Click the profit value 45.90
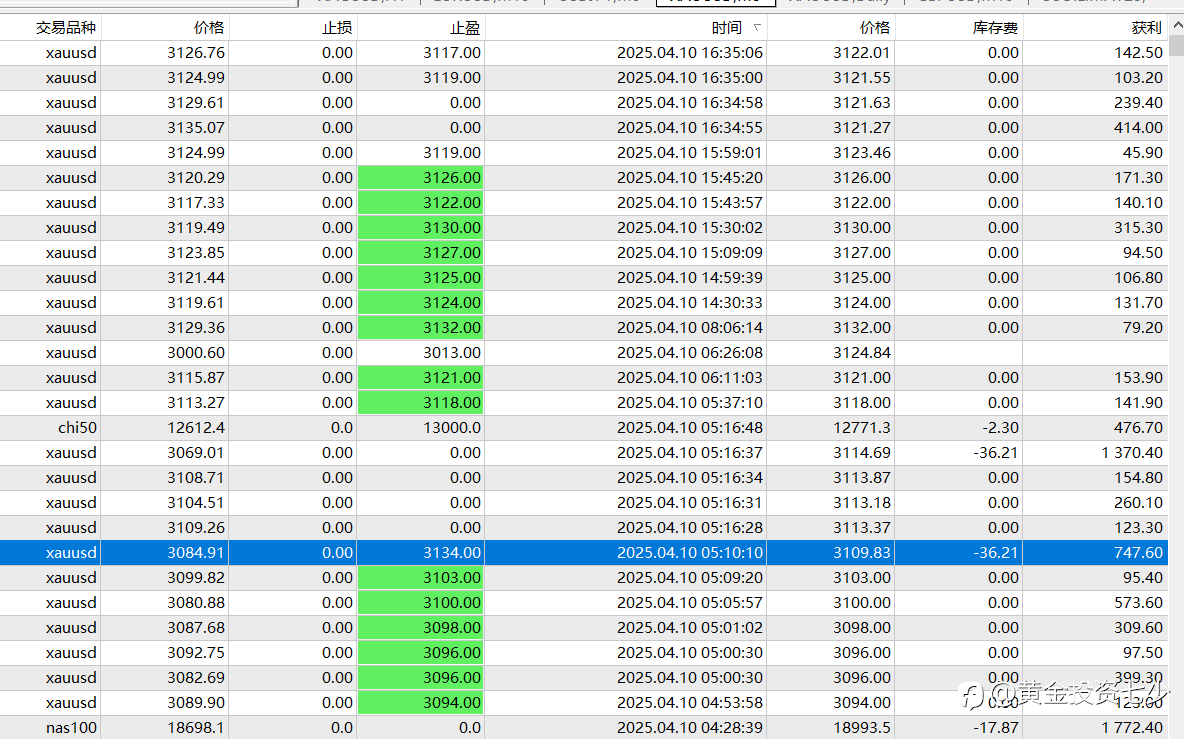The image size is (1184, 739). tap(1143, 152)
